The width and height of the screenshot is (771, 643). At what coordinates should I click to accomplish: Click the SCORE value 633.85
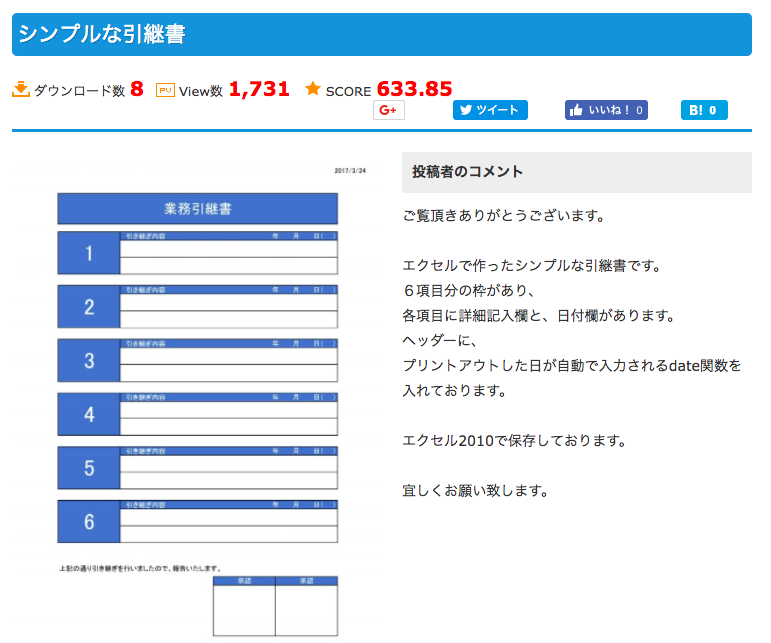(x=414, y=89)
